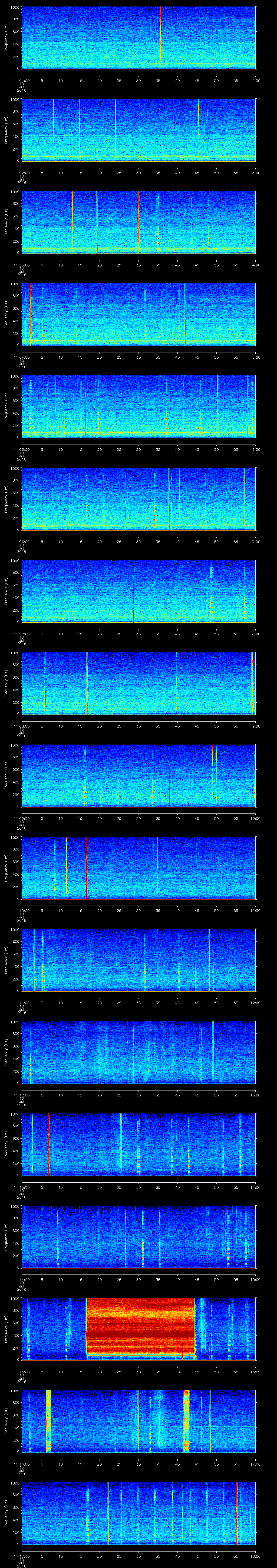Click the "2:00" end time label
The height and width of the screenshot is (1568, 277).
[x=256, y=80]
